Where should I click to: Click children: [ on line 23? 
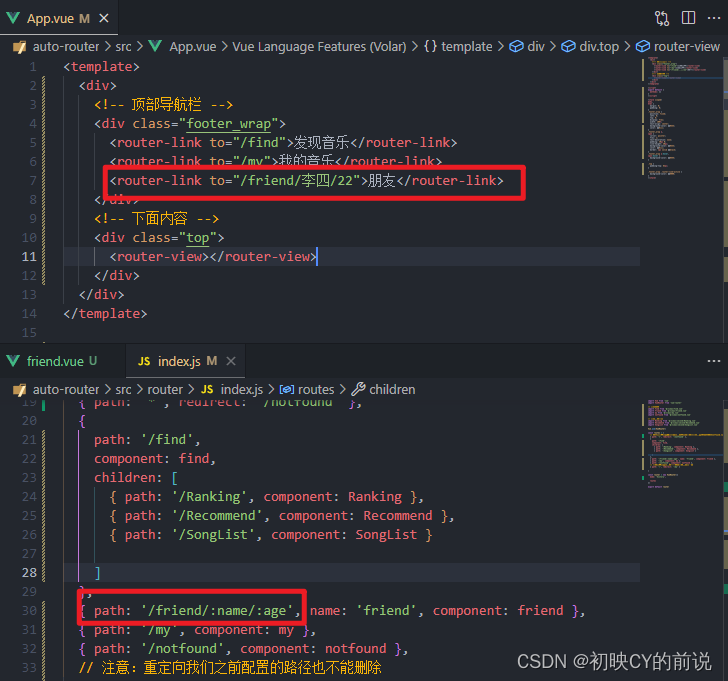[136, 478]
